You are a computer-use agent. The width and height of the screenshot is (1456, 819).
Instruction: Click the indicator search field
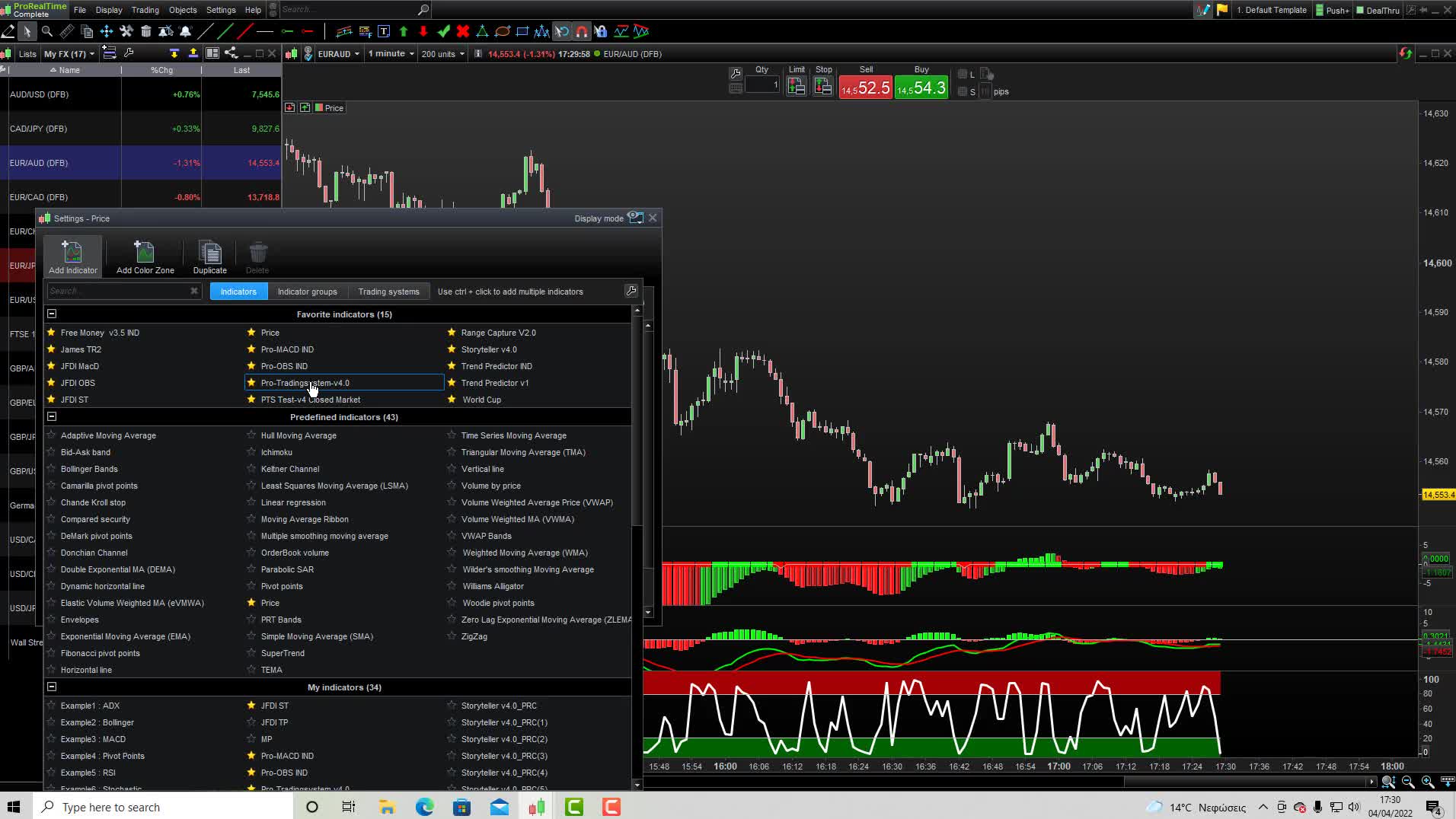(118, 291)
